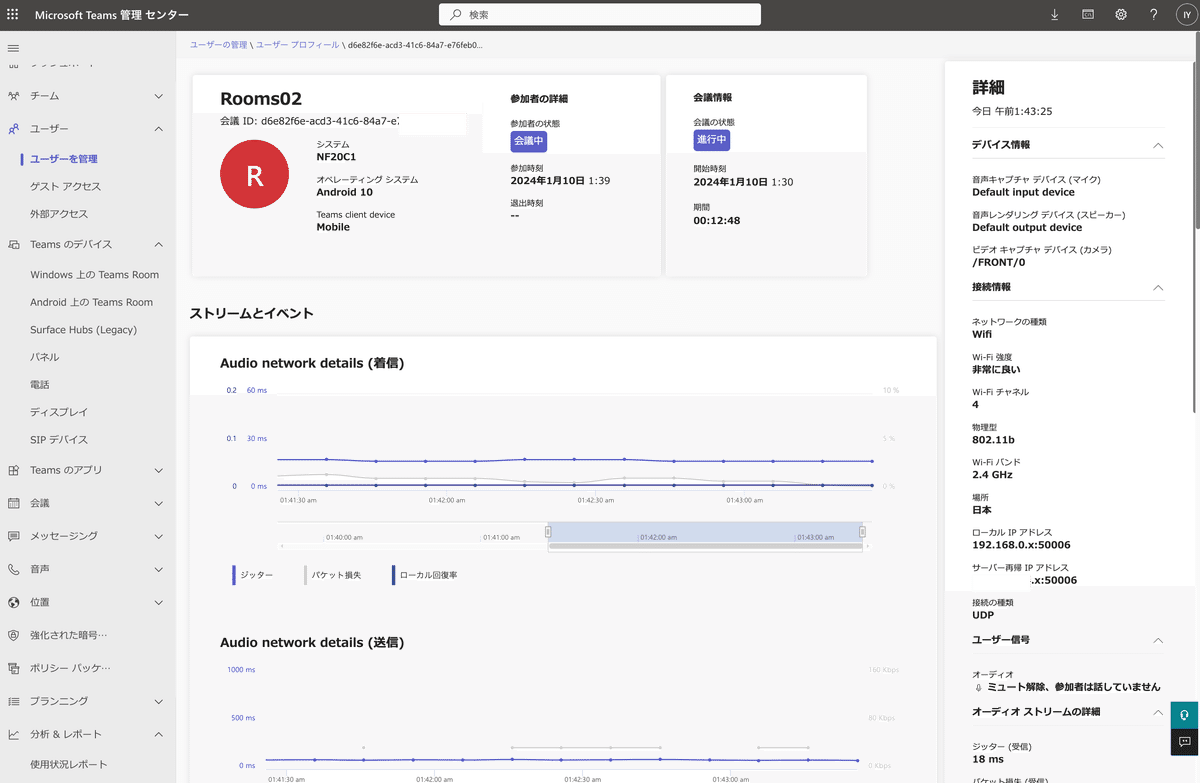Image resolution: width=1200 pixels, height=783 pixels.
Task: Collapse the デバイス情報 section
Action: coord(1158,145)
